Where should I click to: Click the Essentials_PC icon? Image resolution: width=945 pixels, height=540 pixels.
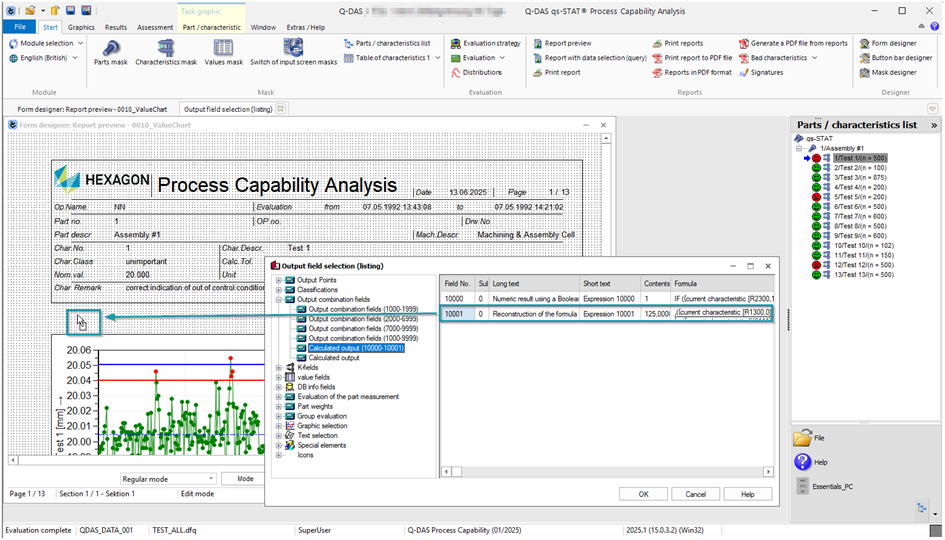pyautogui.click(x=802, y=486)
